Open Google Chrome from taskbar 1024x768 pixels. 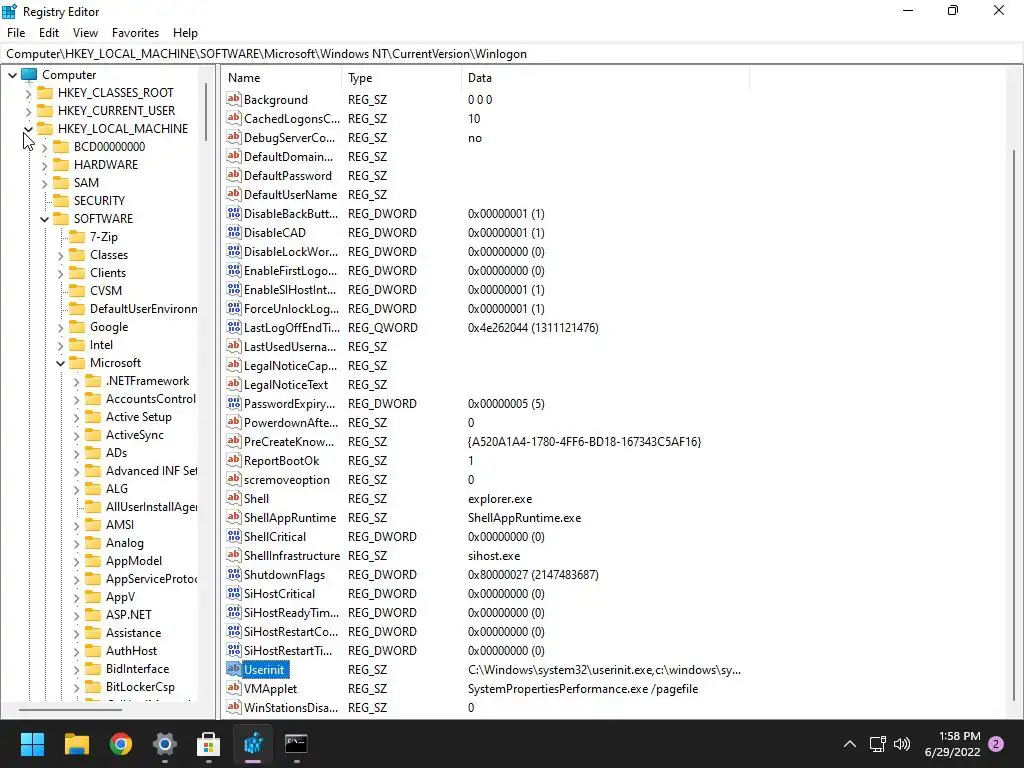pyautogui.click(x=121, y=744)
